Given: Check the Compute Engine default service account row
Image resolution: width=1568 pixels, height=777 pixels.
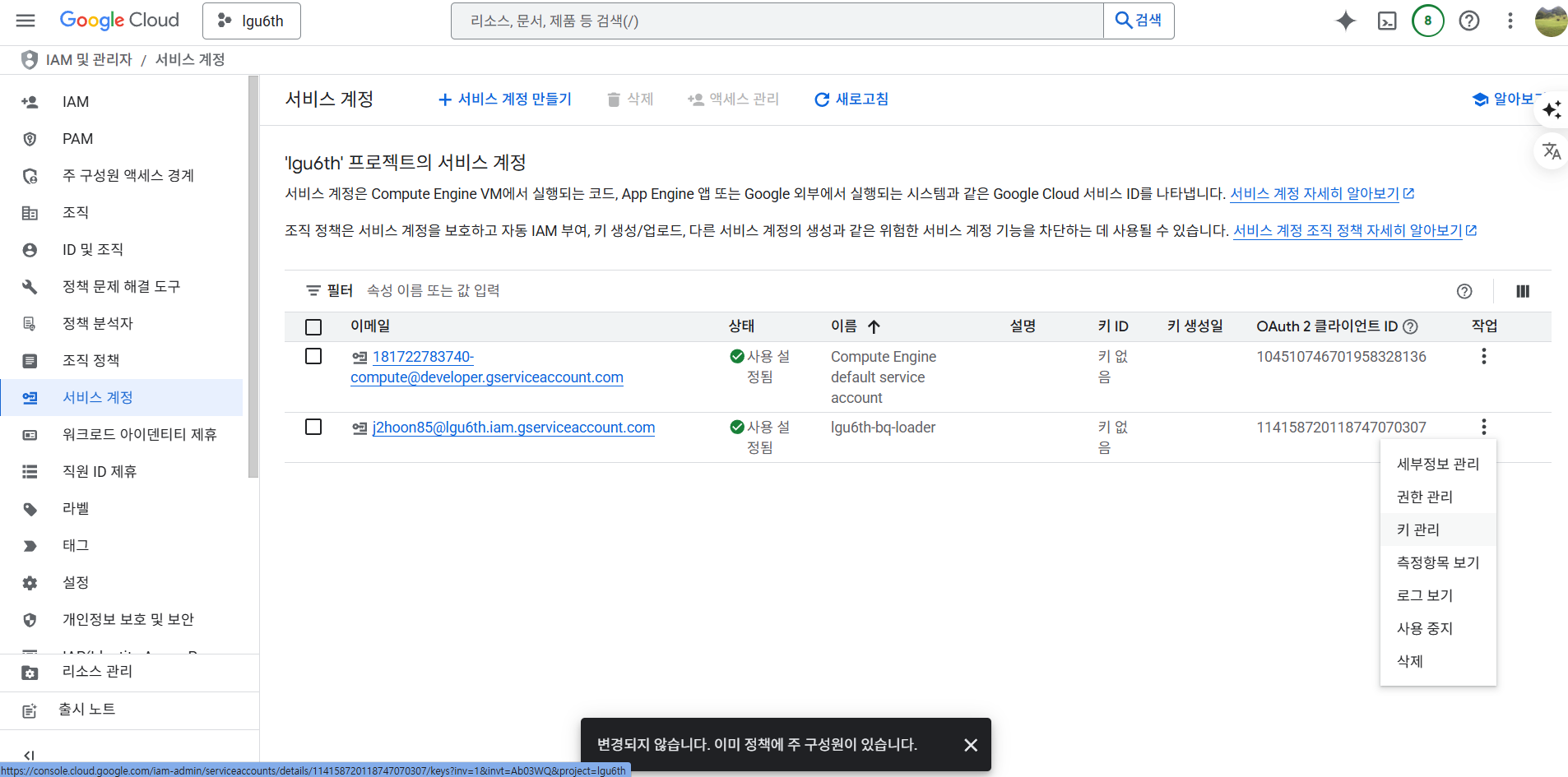Looking at the screenshot, I should coord(313,356).
